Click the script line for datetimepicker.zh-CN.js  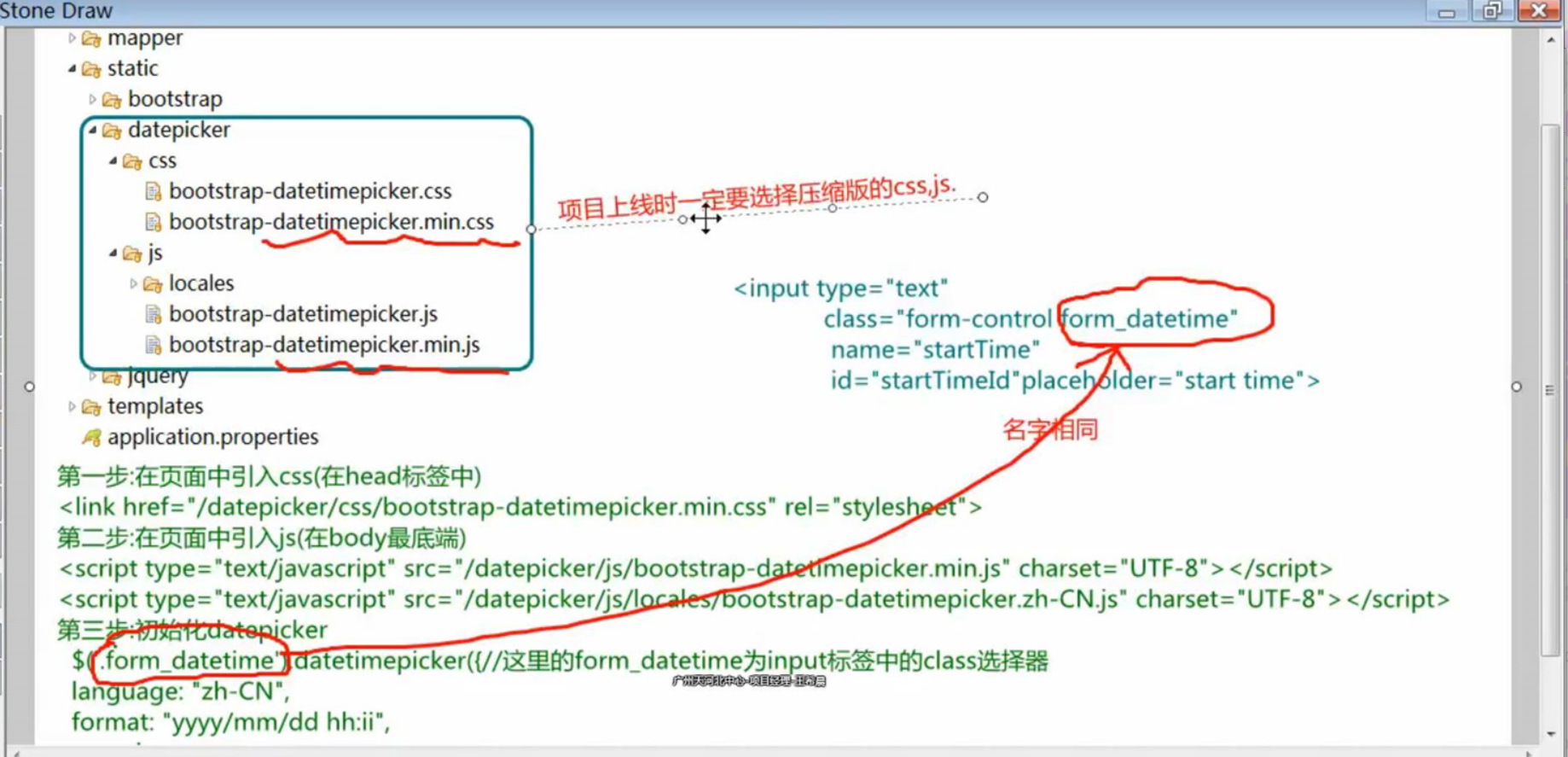pyautogui.click(x=754, y=599)
